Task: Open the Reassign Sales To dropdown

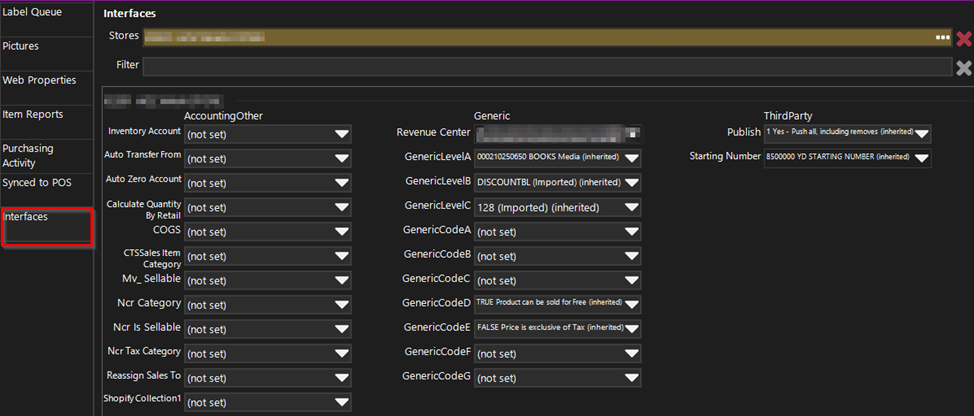Action: click(268, 378)
